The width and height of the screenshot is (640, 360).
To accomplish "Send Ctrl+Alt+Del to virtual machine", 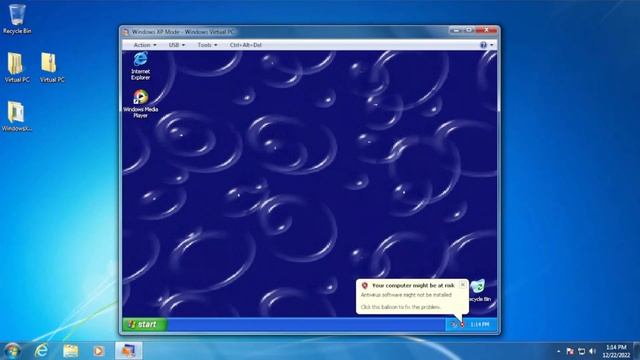I will click(x=246, y=45).
